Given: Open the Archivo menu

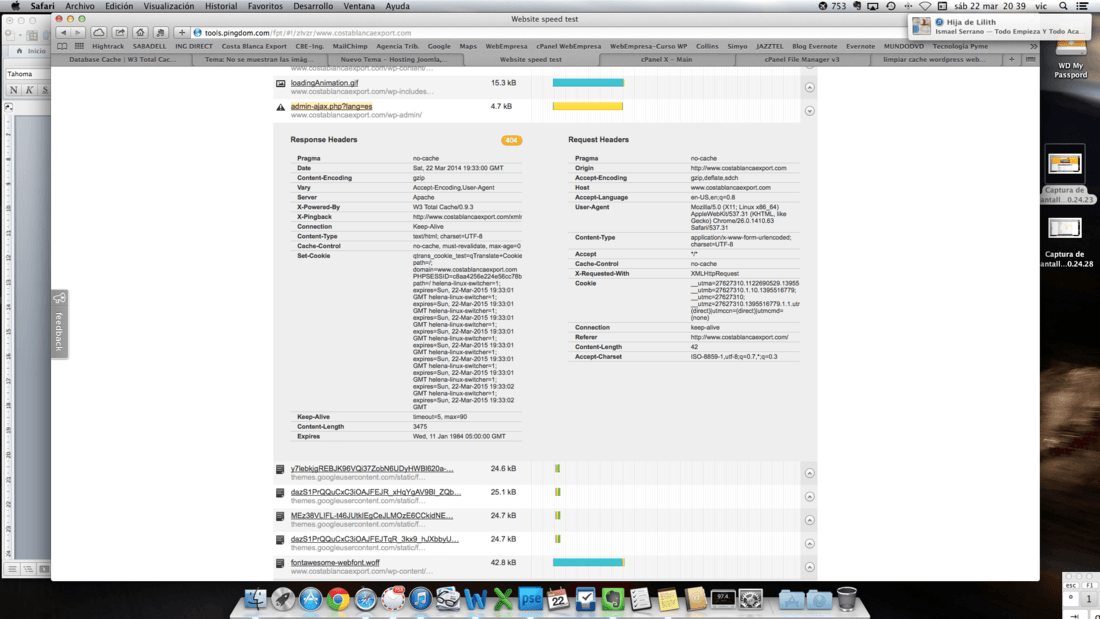Looking at the screenshot, I should [x=80, y=6].
